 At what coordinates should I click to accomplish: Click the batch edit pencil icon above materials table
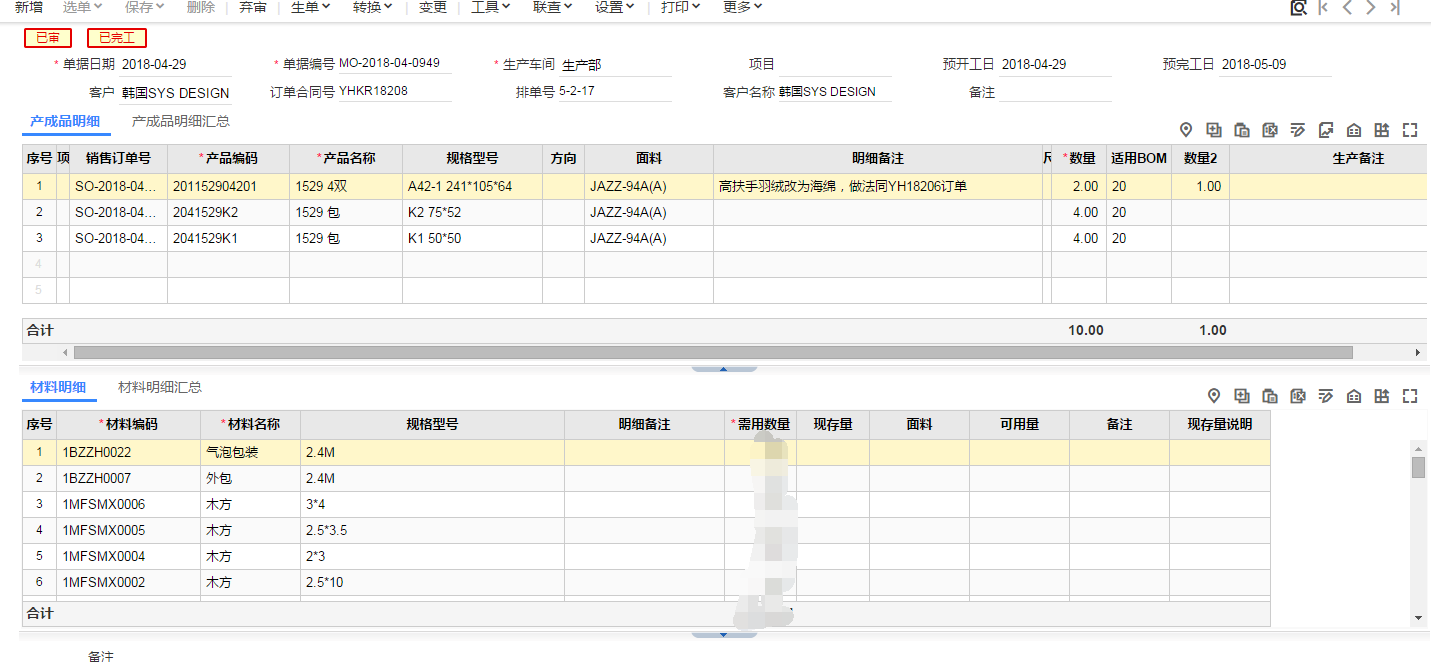point(1326,396)
